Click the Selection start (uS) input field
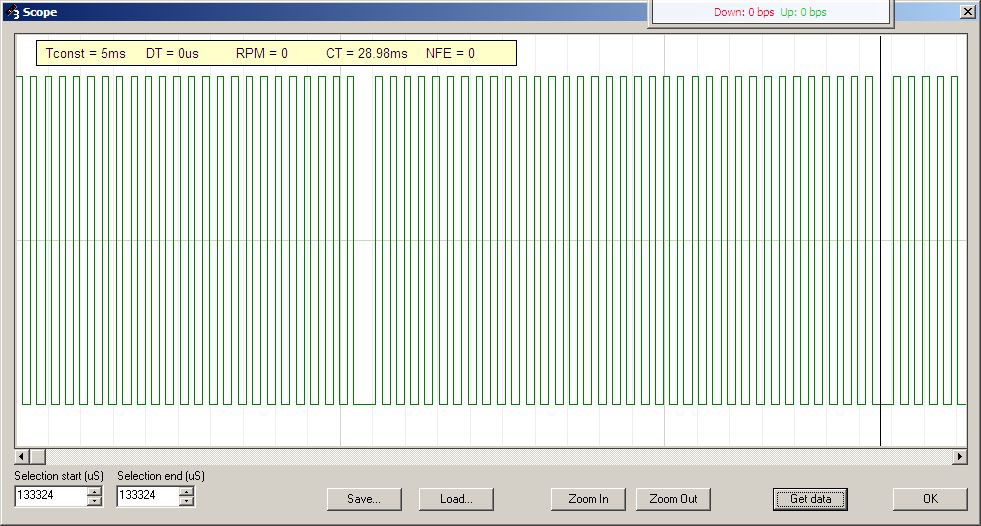Viewport: 981px width, 526px height. [x=50, y=496]
